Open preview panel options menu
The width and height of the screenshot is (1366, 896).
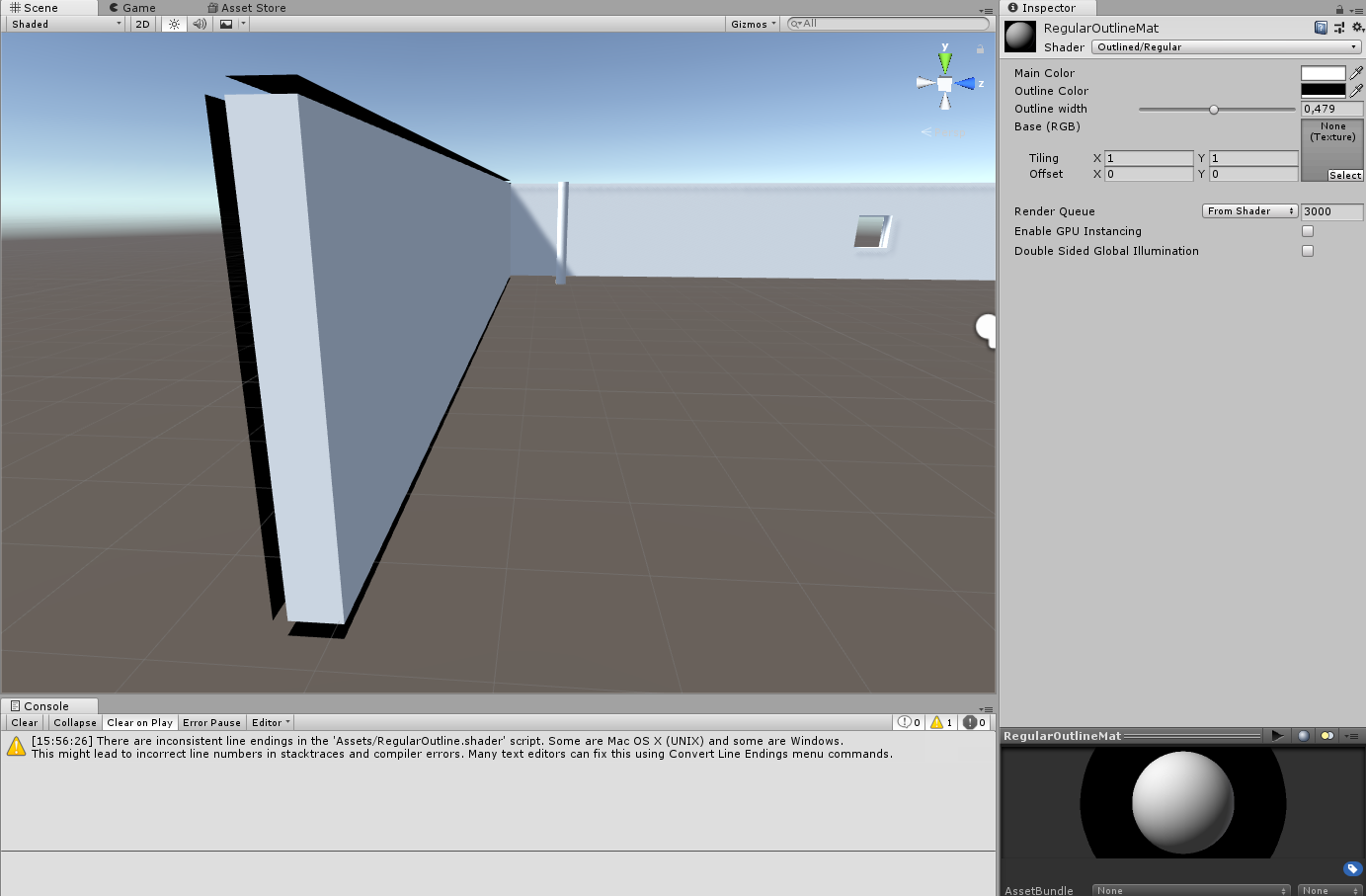click(1353, 737)
